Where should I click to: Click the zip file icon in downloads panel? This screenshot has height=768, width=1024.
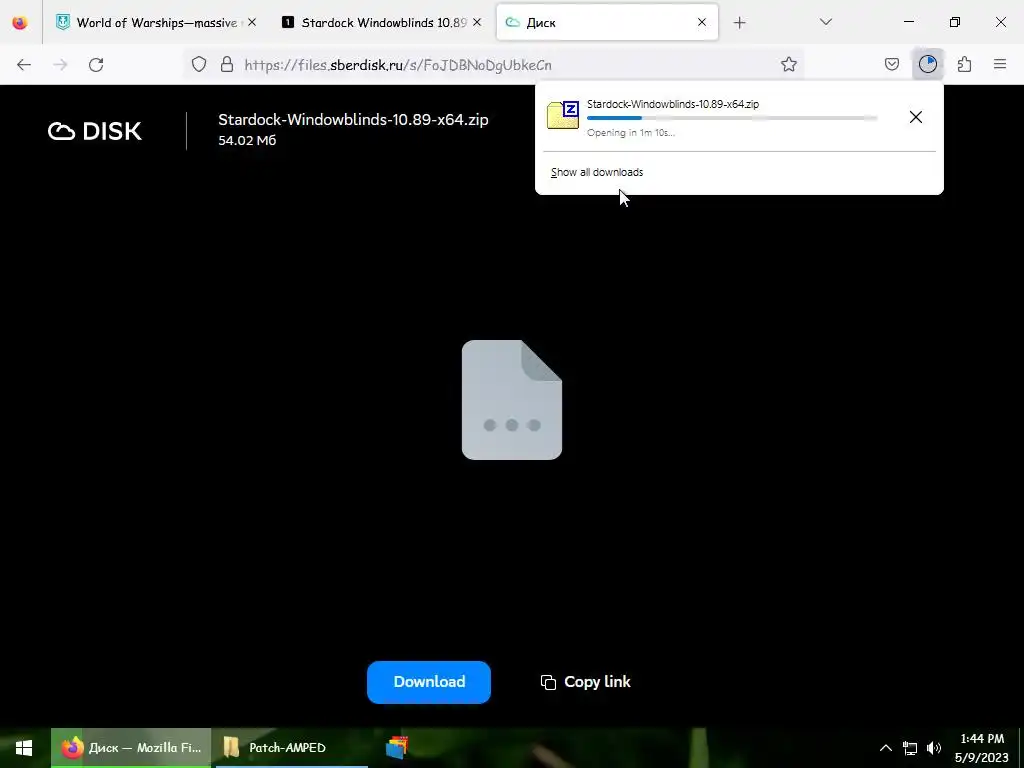point(563,116)
